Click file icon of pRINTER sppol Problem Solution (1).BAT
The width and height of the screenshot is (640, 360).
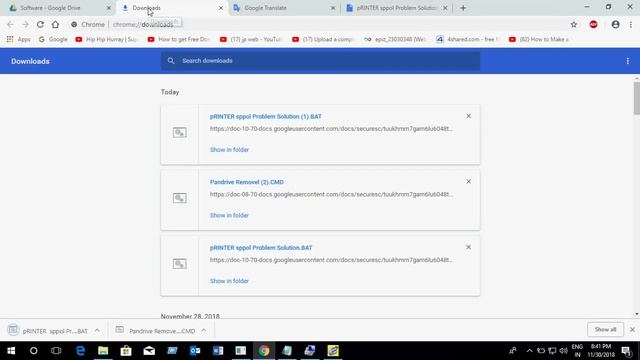[180, 132]
